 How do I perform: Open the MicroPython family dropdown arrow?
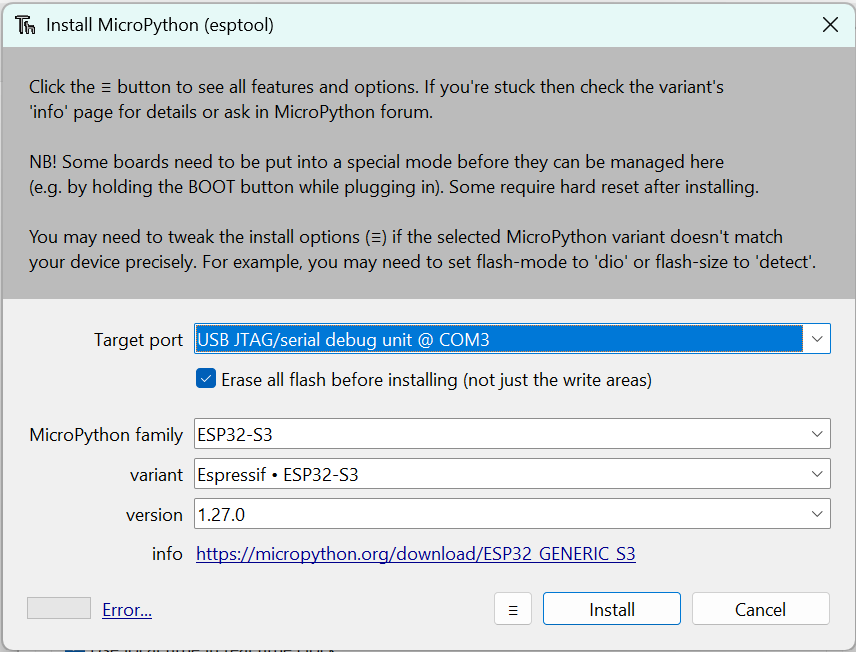817,434
